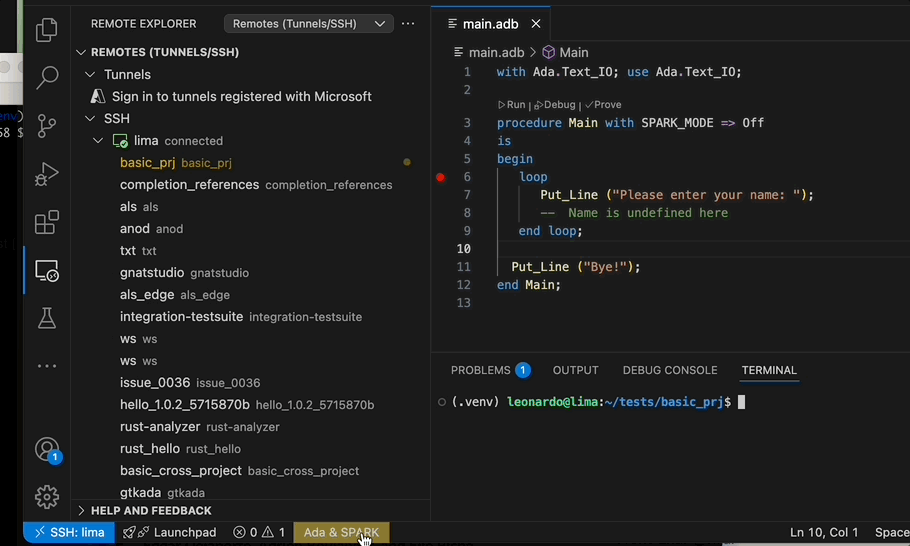Screen dimensions: 910x546
Task: Select the gnatstudio folder entry
Action: point(152,273)
